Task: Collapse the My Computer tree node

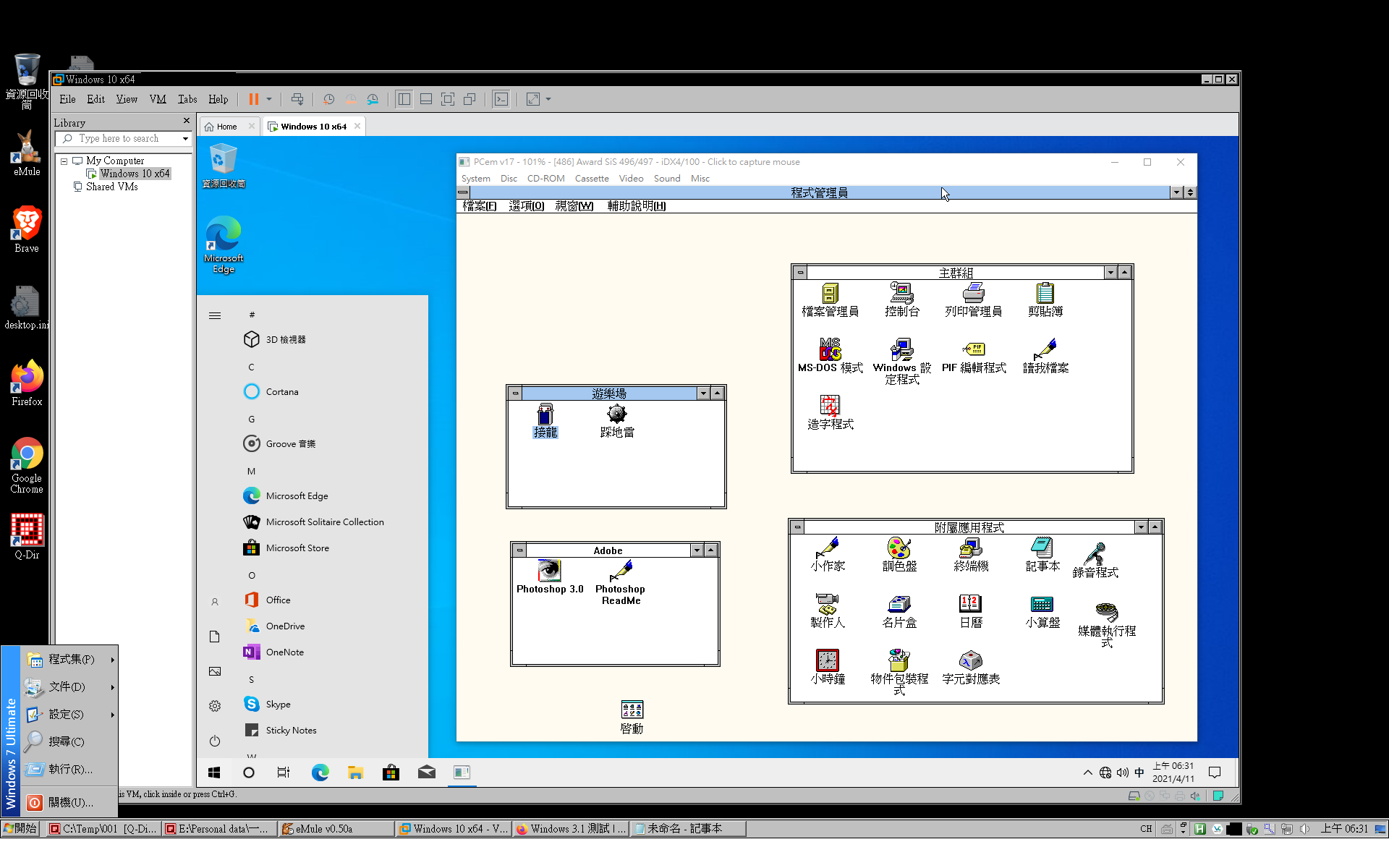Action: 64,161
